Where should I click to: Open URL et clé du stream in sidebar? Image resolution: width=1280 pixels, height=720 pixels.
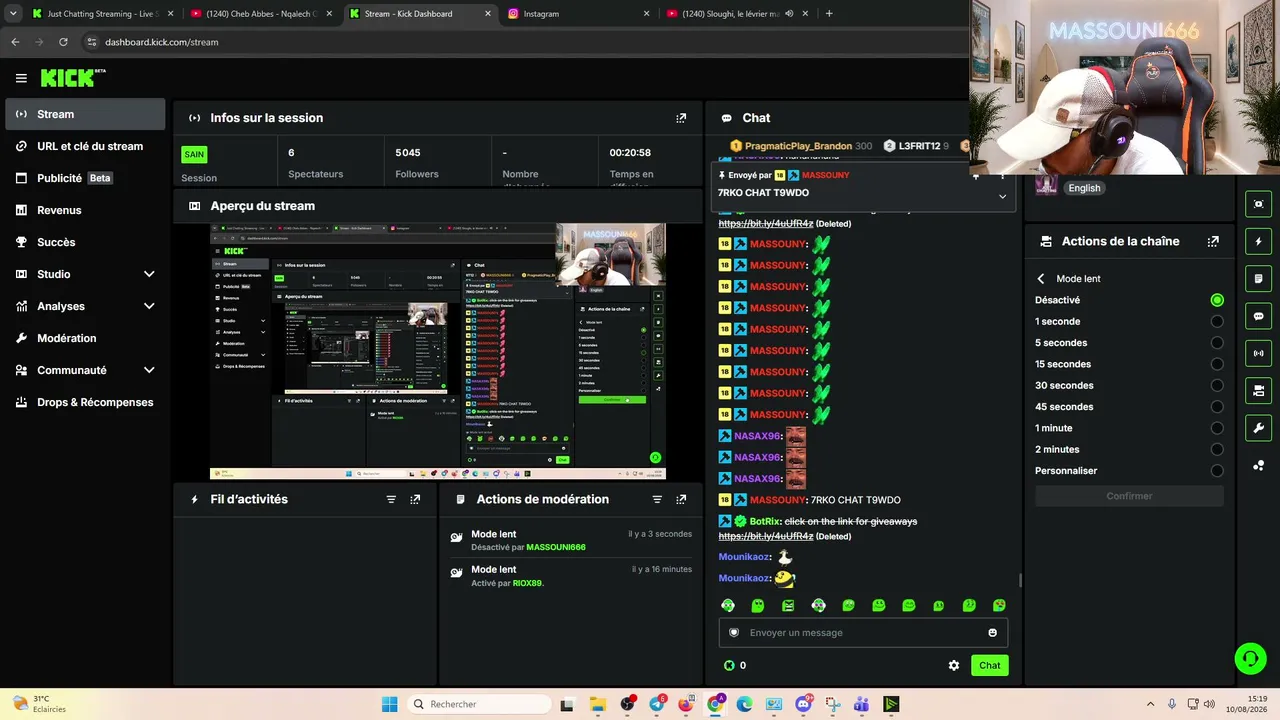85,146
